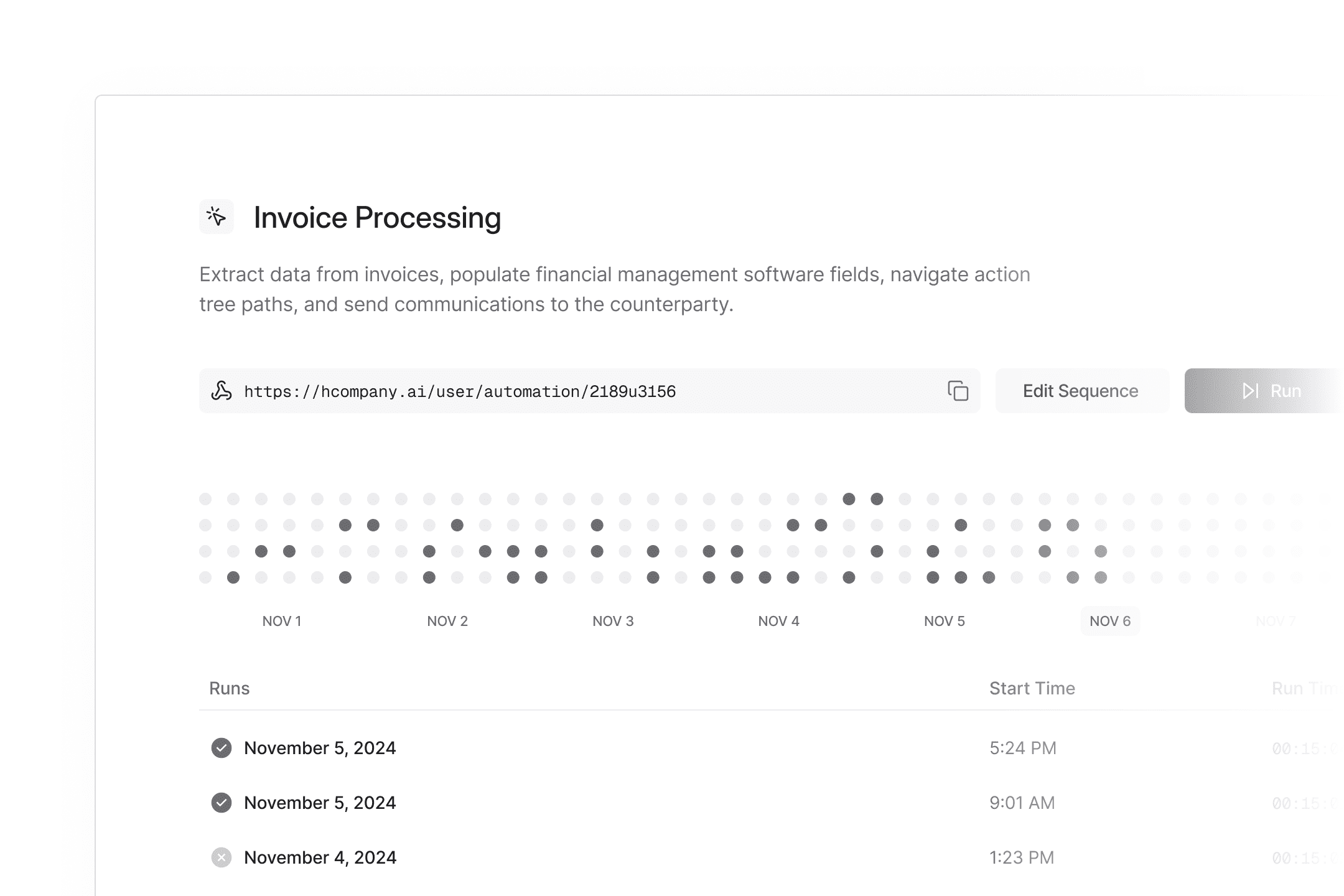Select the NOV 4 date label
This screenshot has width=1344, height=896.
778,621
